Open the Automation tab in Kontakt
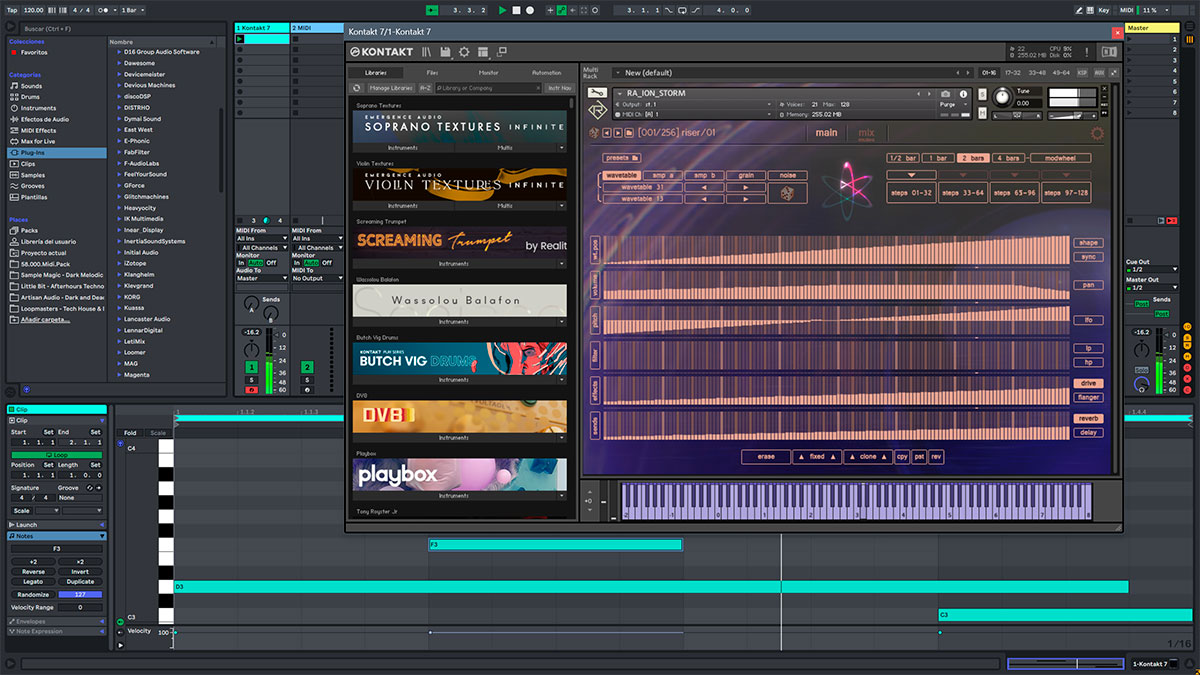The image size is (1200, 675). tap(546, 73)
